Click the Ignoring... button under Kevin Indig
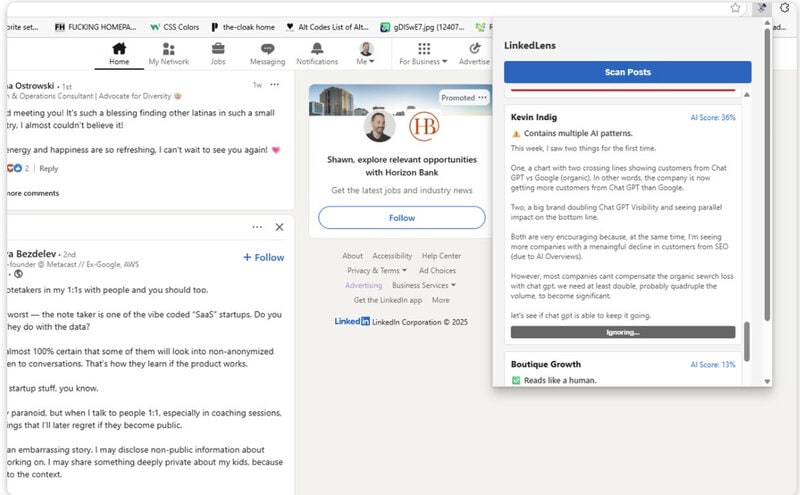800x495 pixels. click(x=623, y=332)
